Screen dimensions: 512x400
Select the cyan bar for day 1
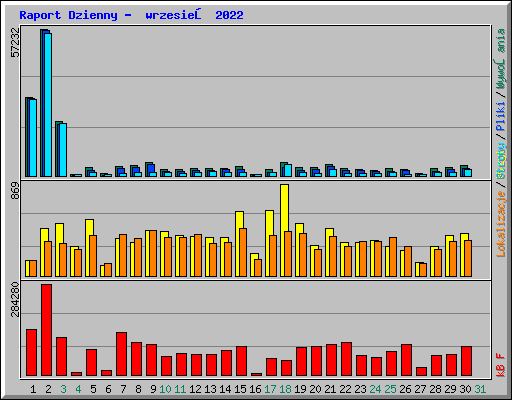point(33,138)
